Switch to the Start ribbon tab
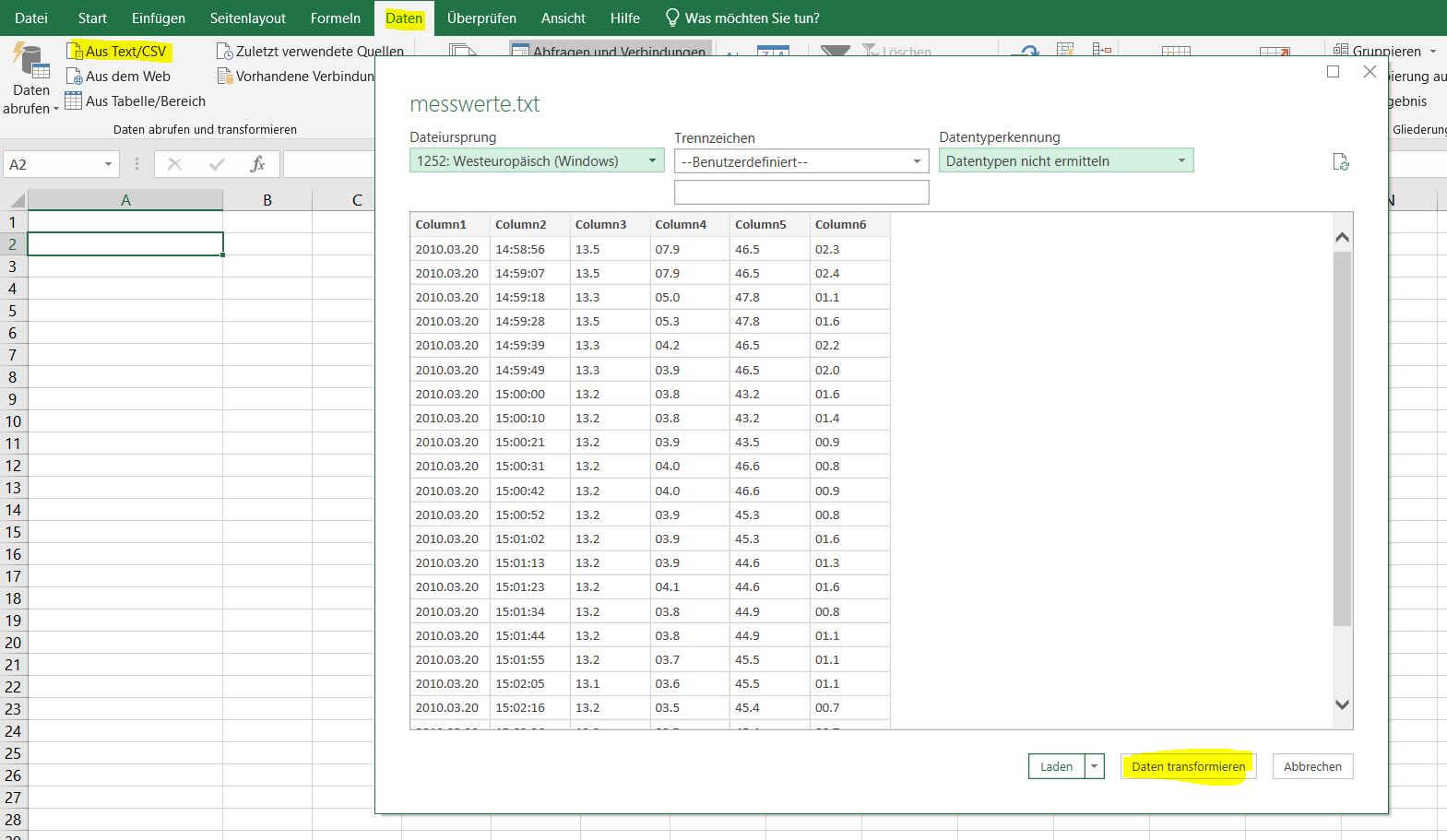Viewport: 1447px width, 840px height. [92, 18]
